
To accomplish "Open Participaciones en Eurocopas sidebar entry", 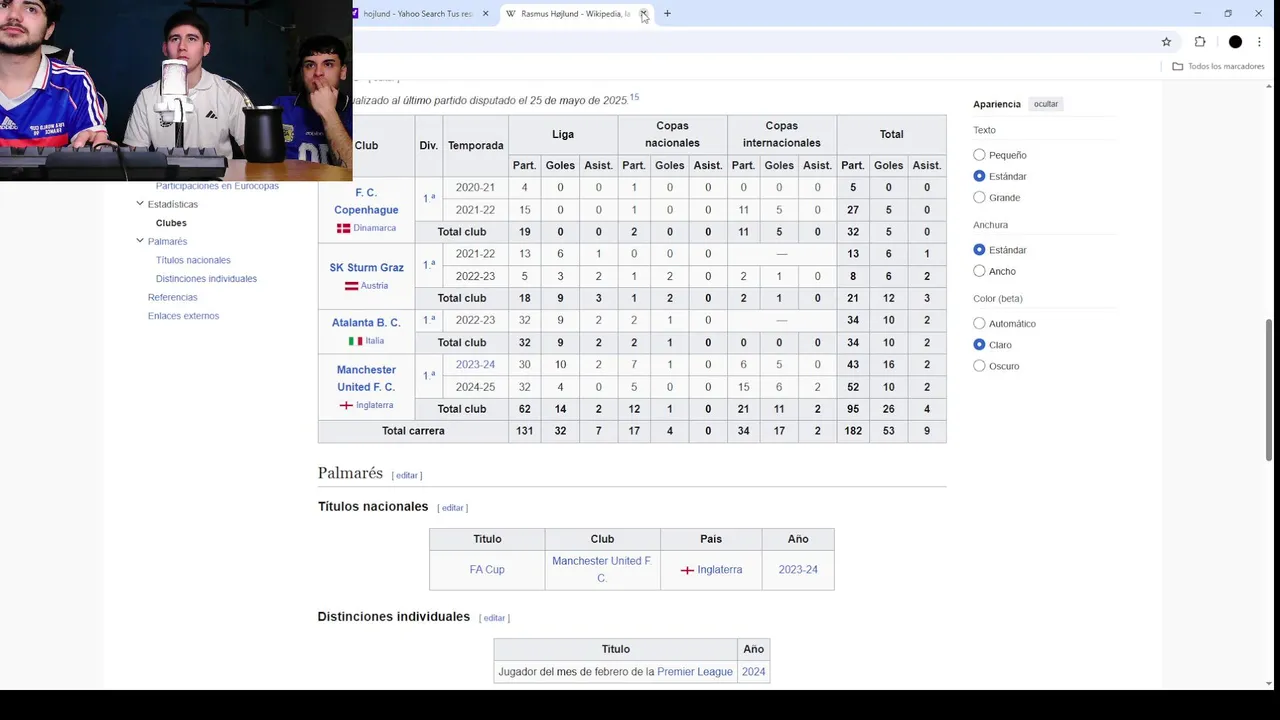I will (217, 186).
